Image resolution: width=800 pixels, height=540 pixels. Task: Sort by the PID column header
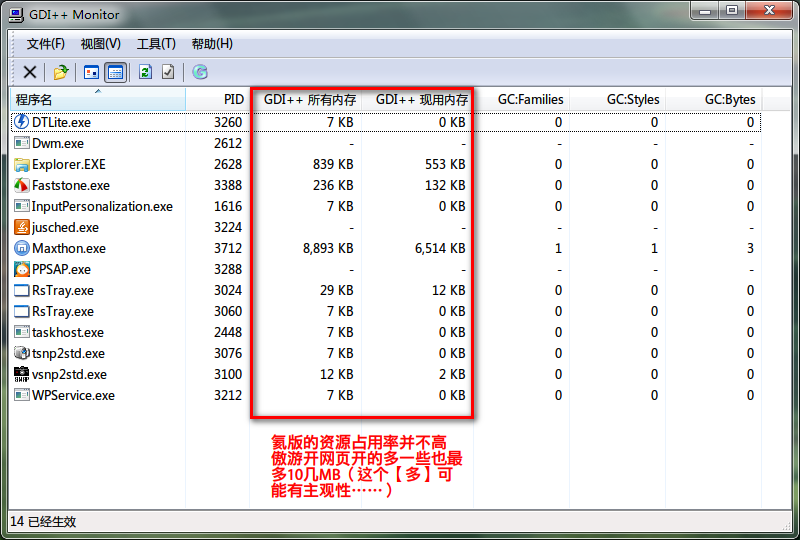[218, 99]
